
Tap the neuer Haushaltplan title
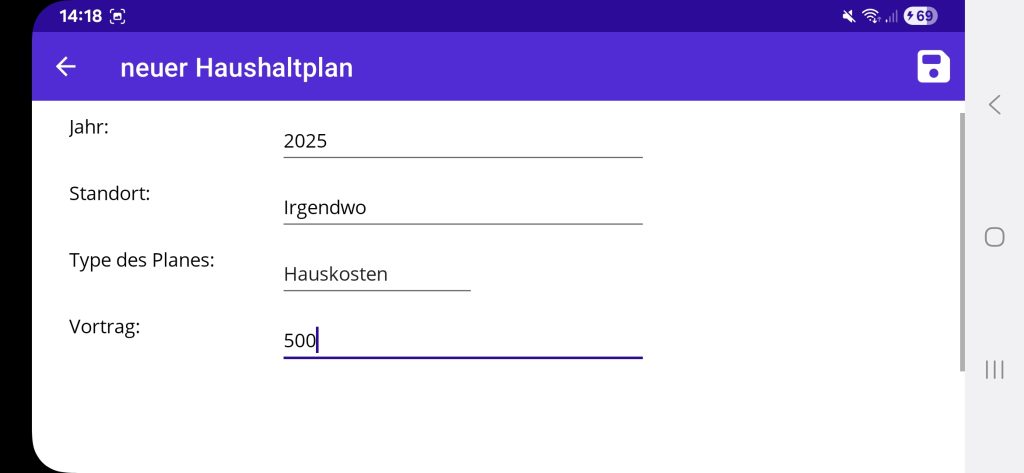[236, 67]
